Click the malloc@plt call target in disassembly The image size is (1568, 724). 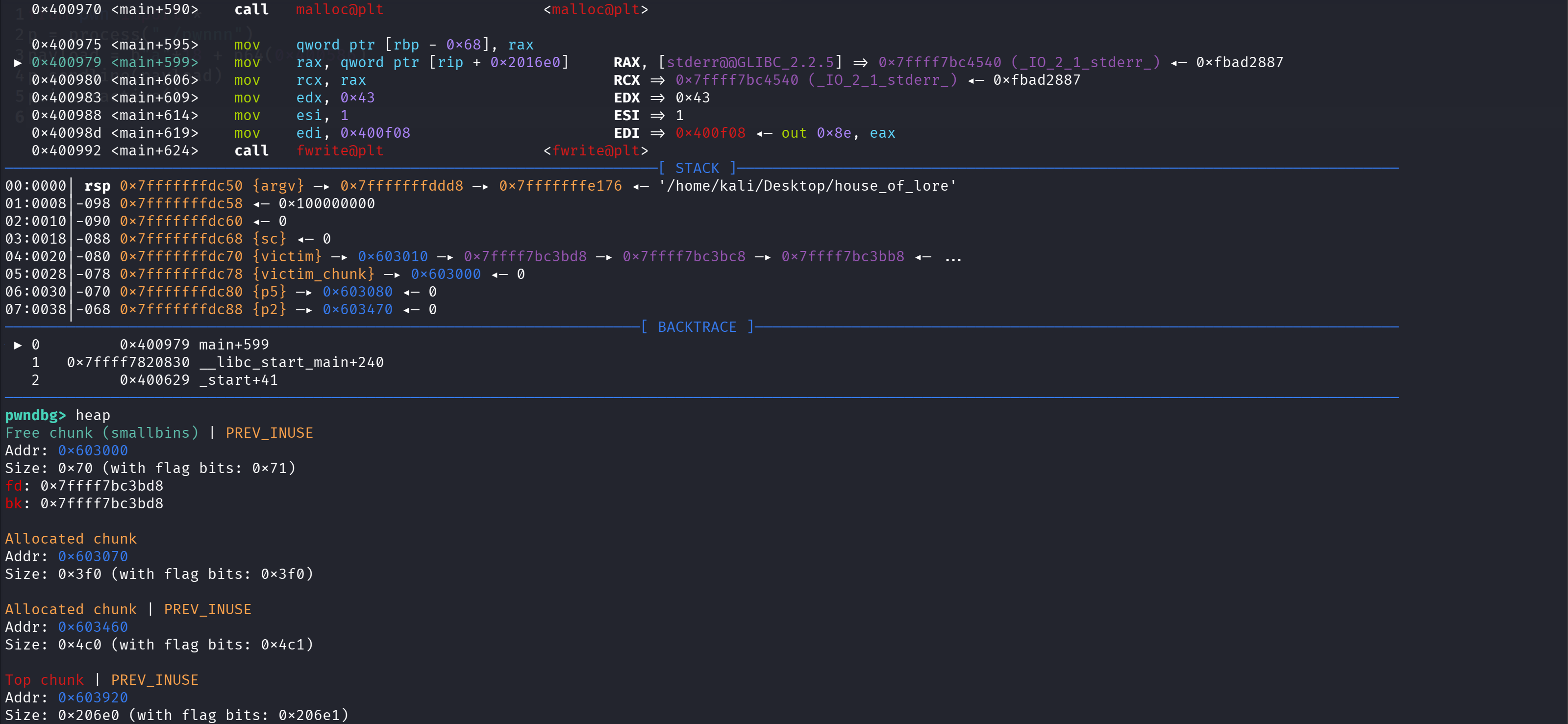coord(340,10)
